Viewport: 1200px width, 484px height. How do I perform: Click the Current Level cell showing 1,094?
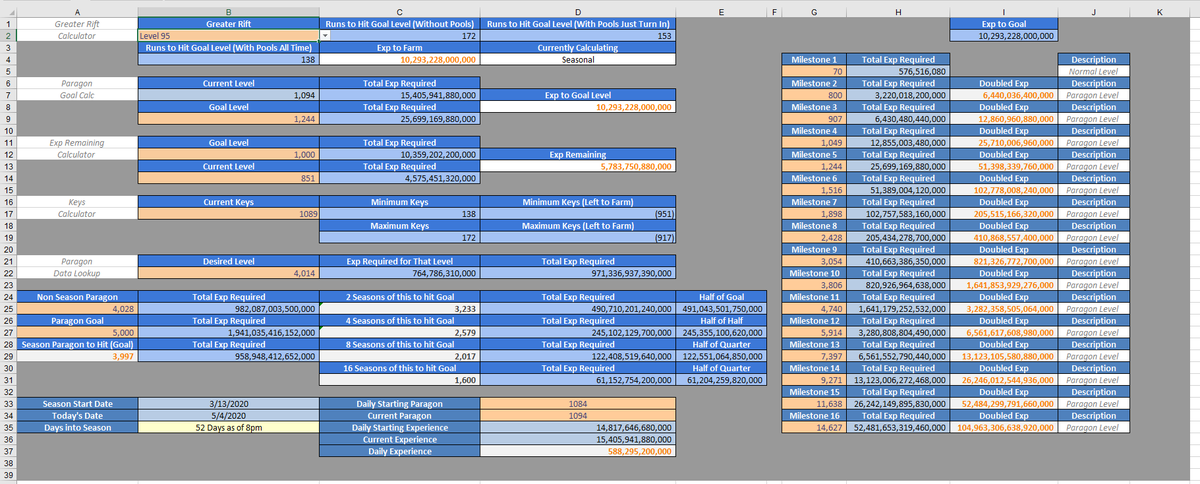(227, 94)
